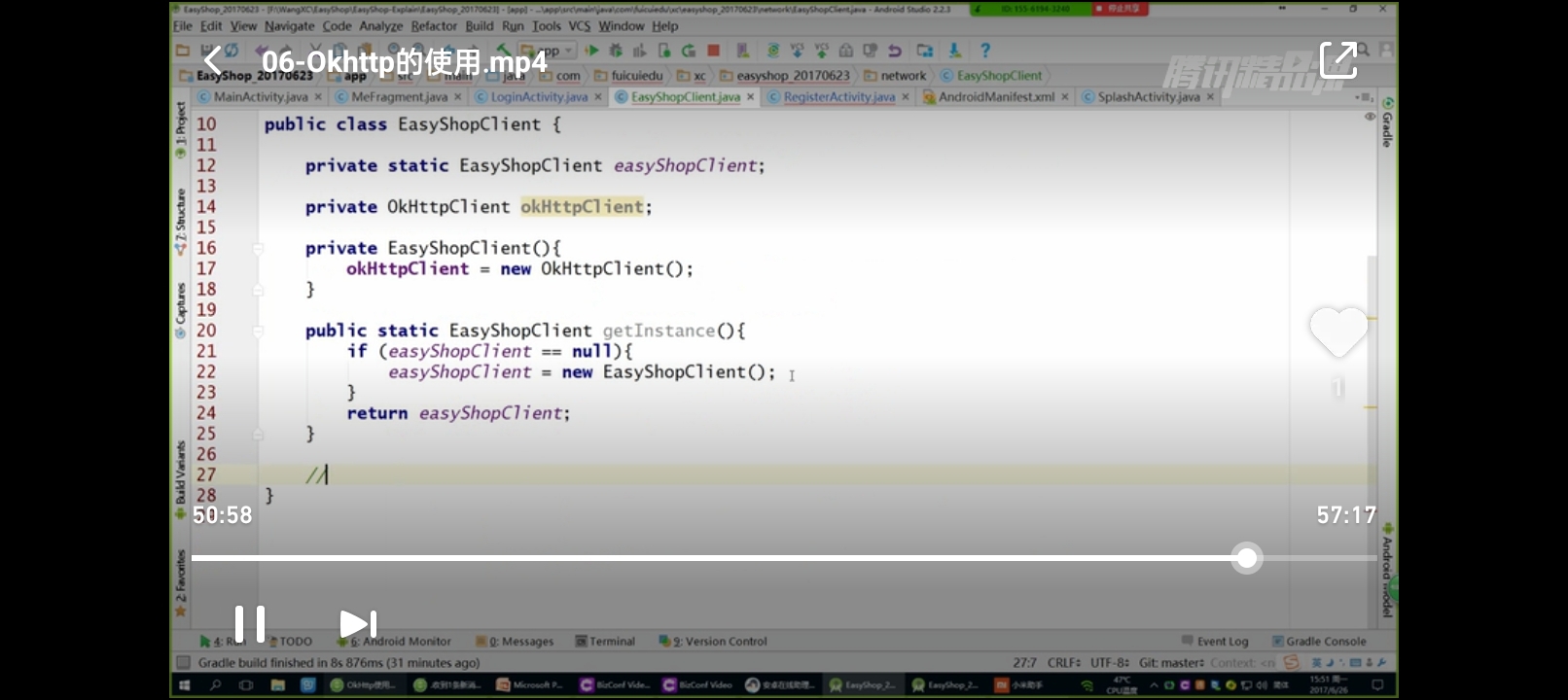Open the Gradle side tool window

tap(1387, 122)
